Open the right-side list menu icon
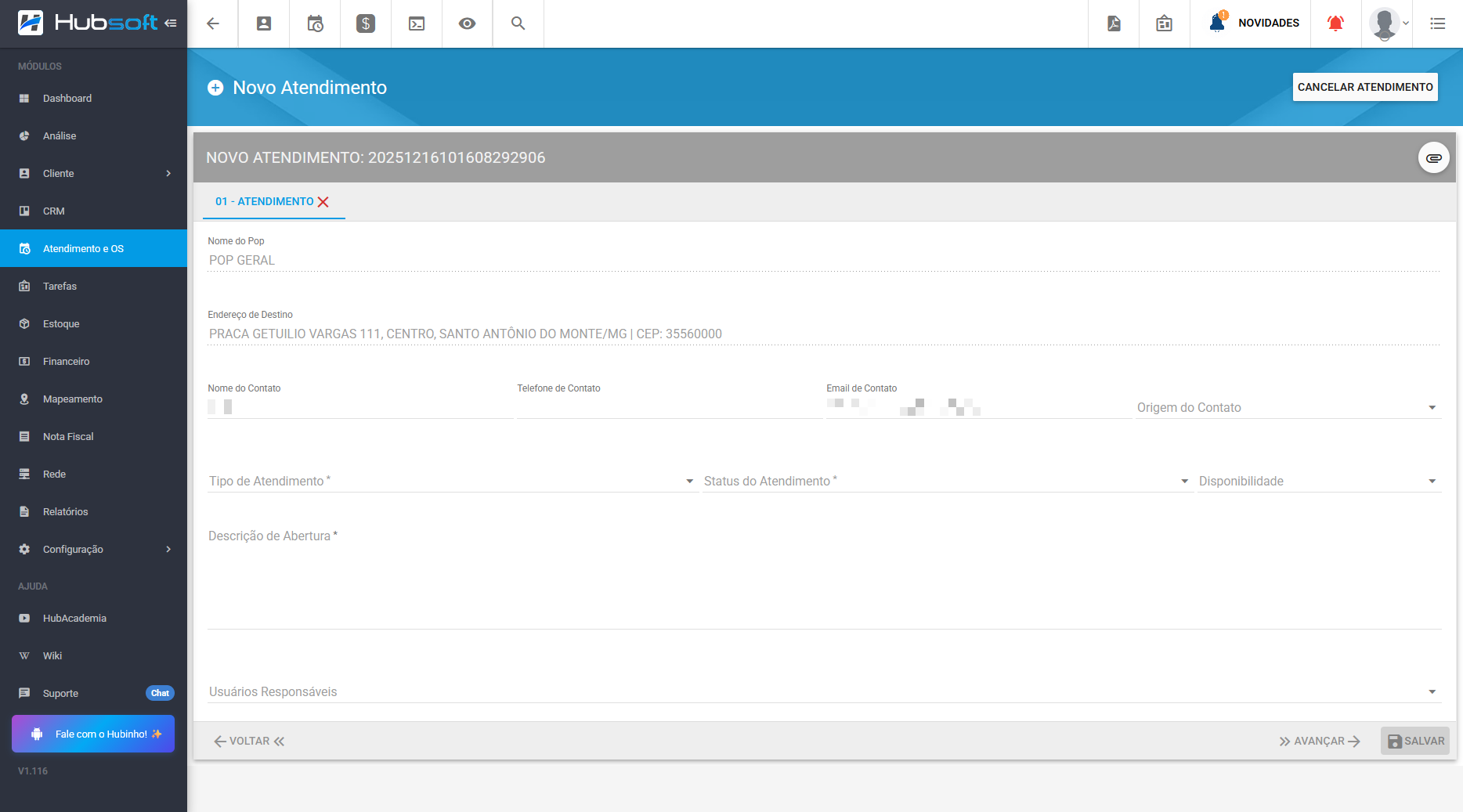This screenshot has width=1463, height=812. [x=1437, y=23]
